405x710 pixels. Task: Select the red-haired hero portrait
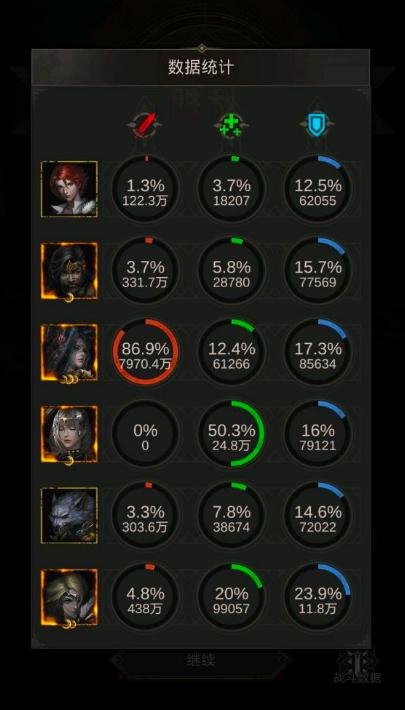[x=69, y=188]
